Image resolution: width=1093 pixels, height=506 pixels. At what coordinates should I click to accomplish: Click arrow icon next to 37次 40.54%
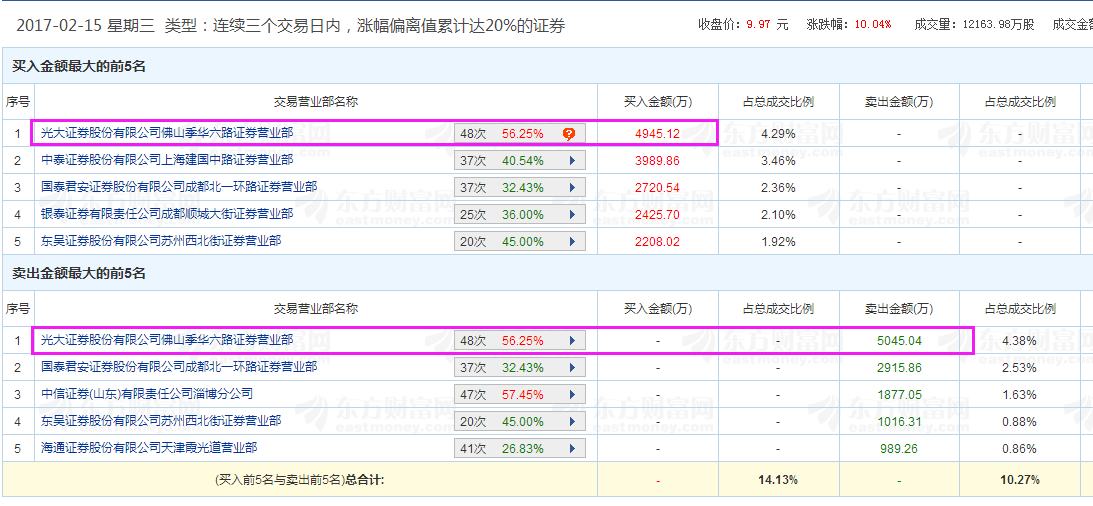tap(572, 160)
